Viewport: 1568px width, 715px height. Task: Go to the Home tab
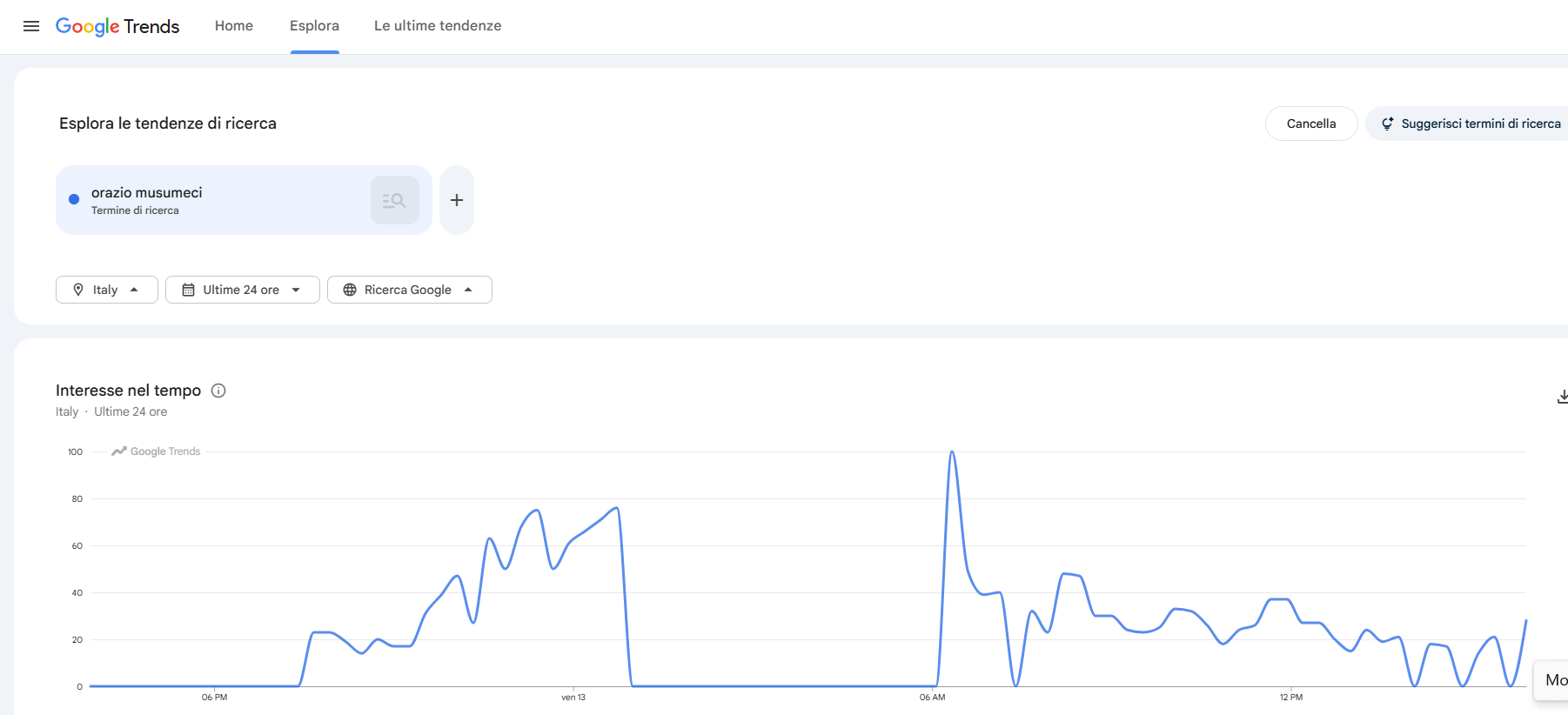234,26
